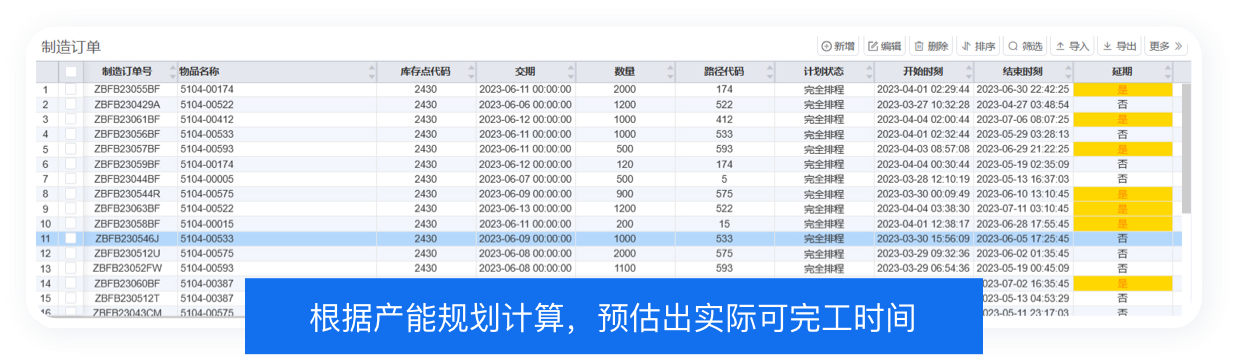Check the box for row ZBFB230546J
Viewport: 1236px width, 364px height.
point(71,239)
